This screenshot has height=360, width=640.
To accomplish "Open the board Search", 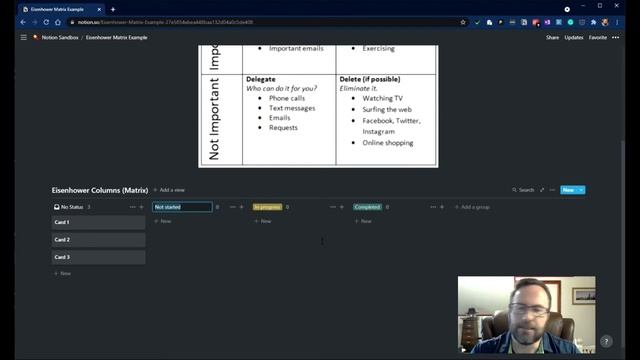I will coord(523,190).
